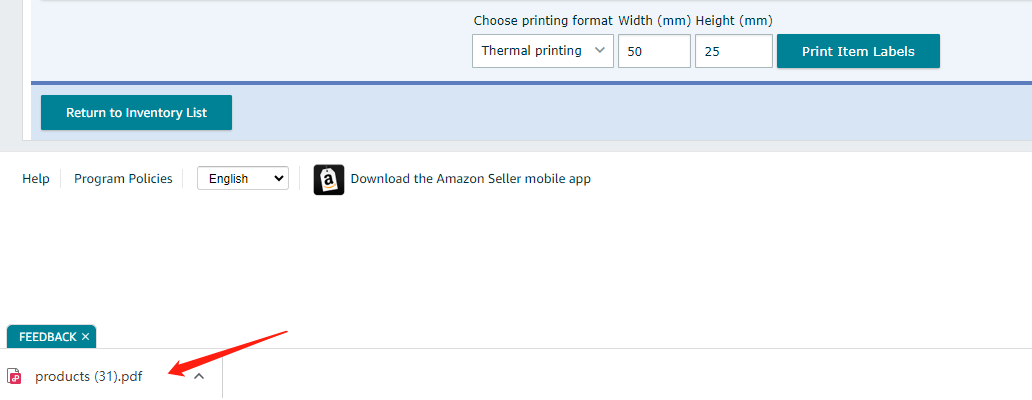This screenshot has width=1032, height=400.
Task: Open the Program Policies link
Action: pos(123,179)
